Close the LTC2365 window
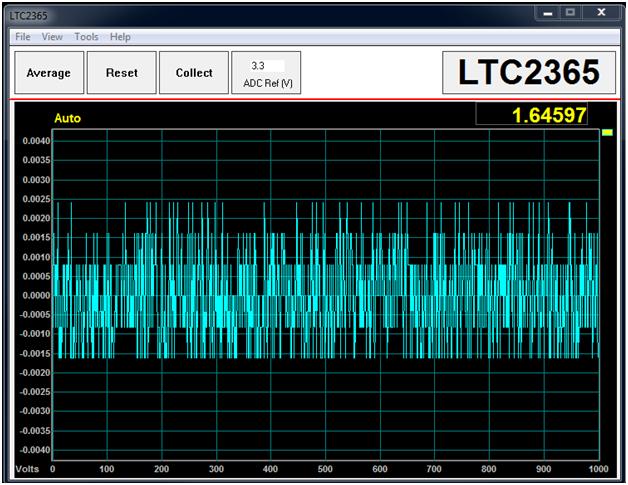Screen dimensions: 628x485 (x=601, y=13)
